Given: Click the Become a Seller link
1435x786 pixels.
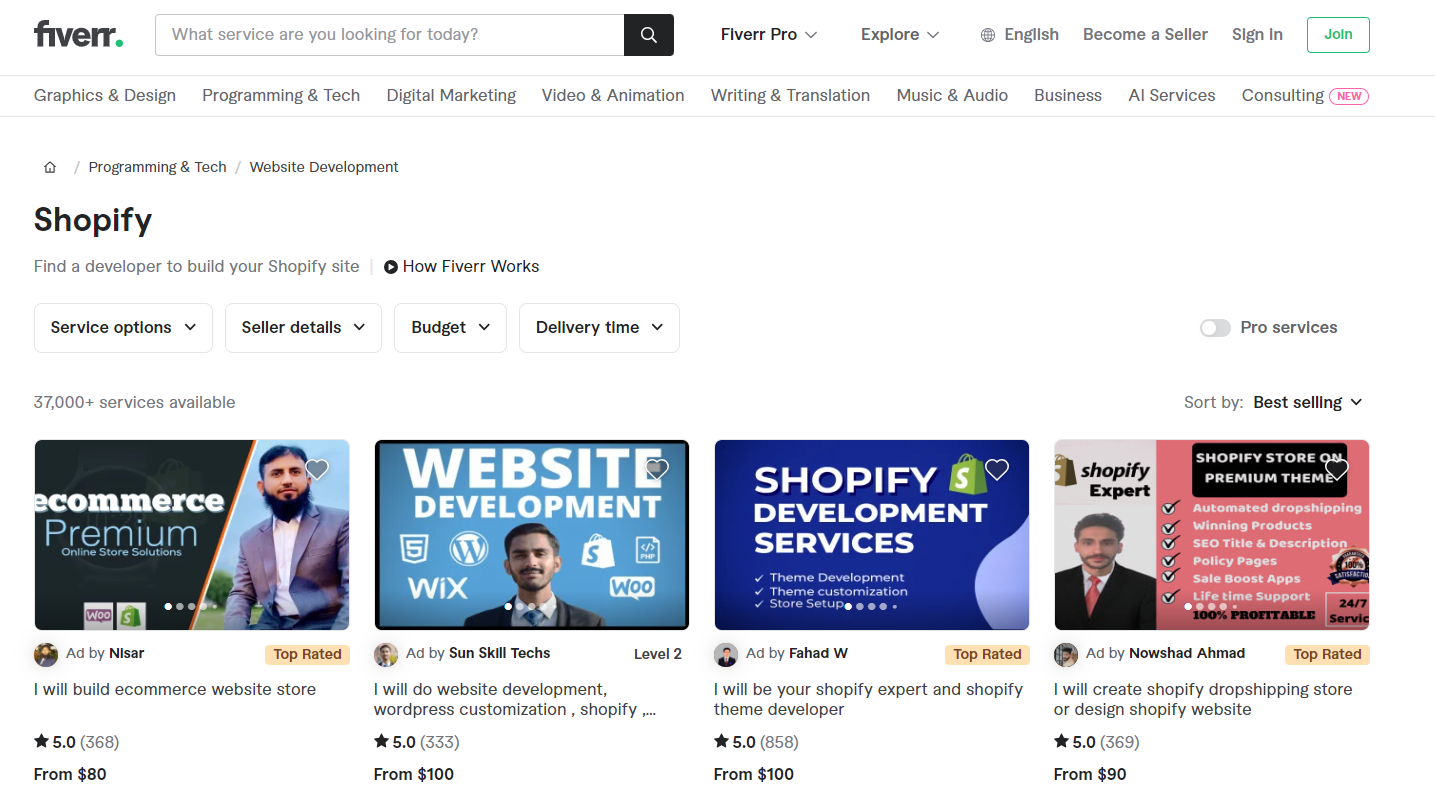Looking at the screenshot, I should [1145, 35].
